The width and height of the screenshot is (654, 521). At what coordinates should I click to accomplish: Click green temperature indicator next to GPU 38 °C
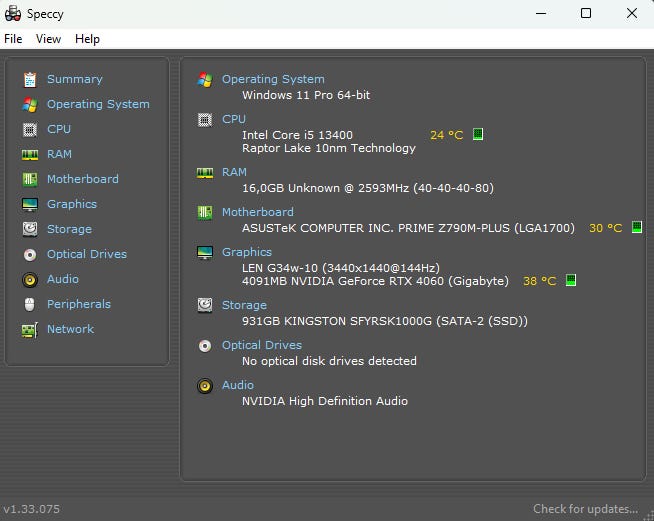[x=571, y=280]
